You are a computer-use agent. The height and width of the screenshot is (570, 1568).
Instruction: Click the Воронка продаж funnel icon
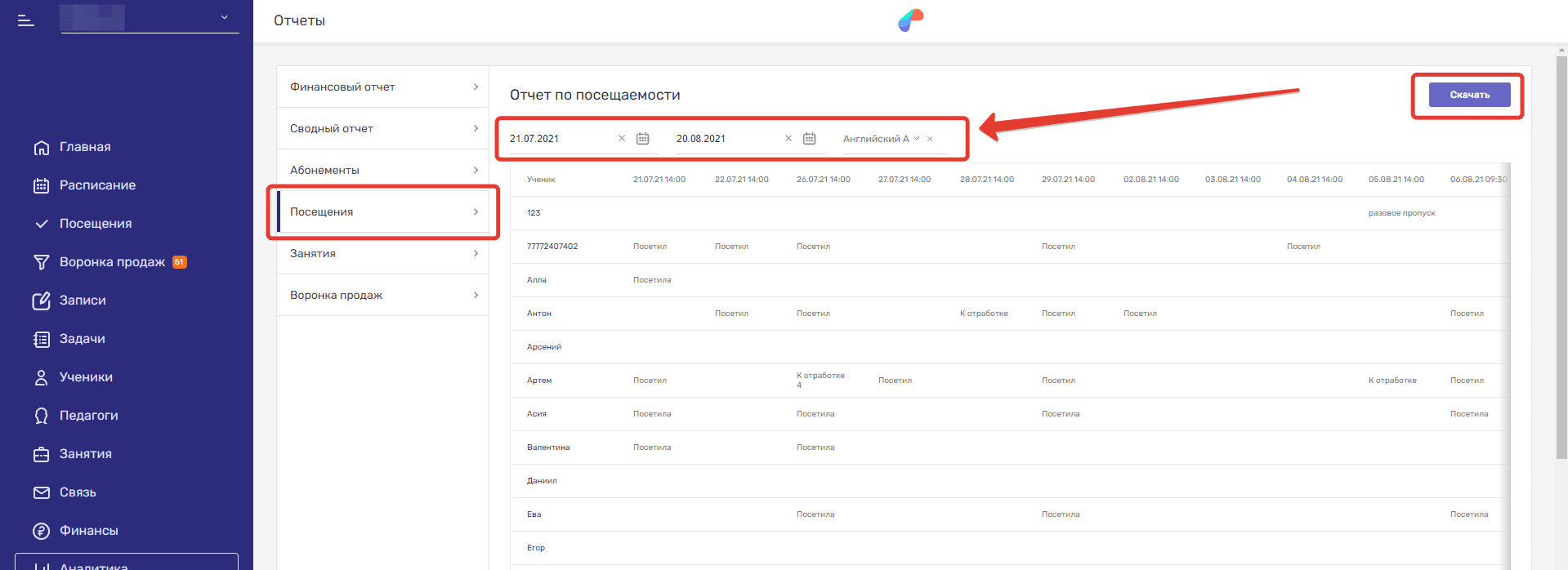[x=41, y=262]
